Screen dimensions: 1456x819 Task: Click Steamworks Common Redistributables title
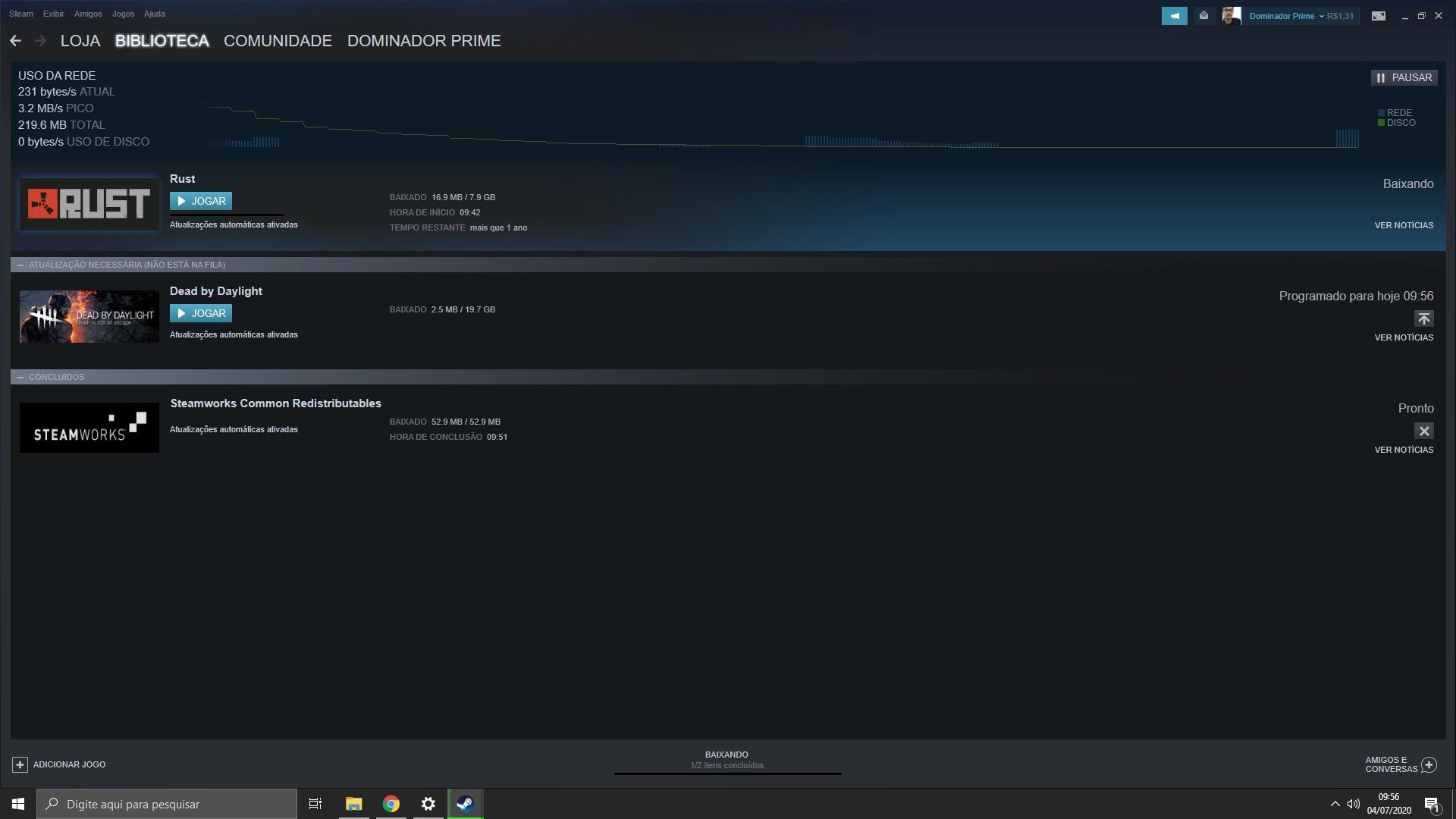click(x=275, y=403)
